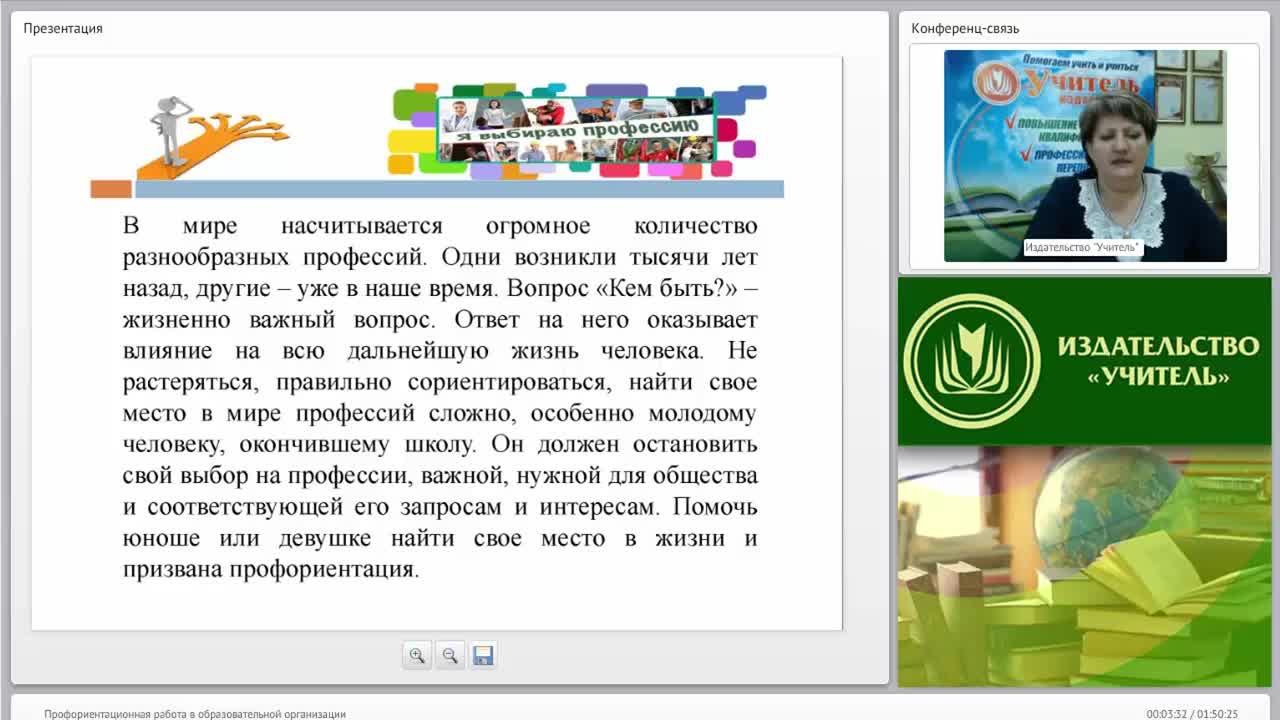Zoom in on the presentation slide
Image resolution: width=1280 pixels, height=720 pixels.
pyautogui.click(x=417, y=655)
